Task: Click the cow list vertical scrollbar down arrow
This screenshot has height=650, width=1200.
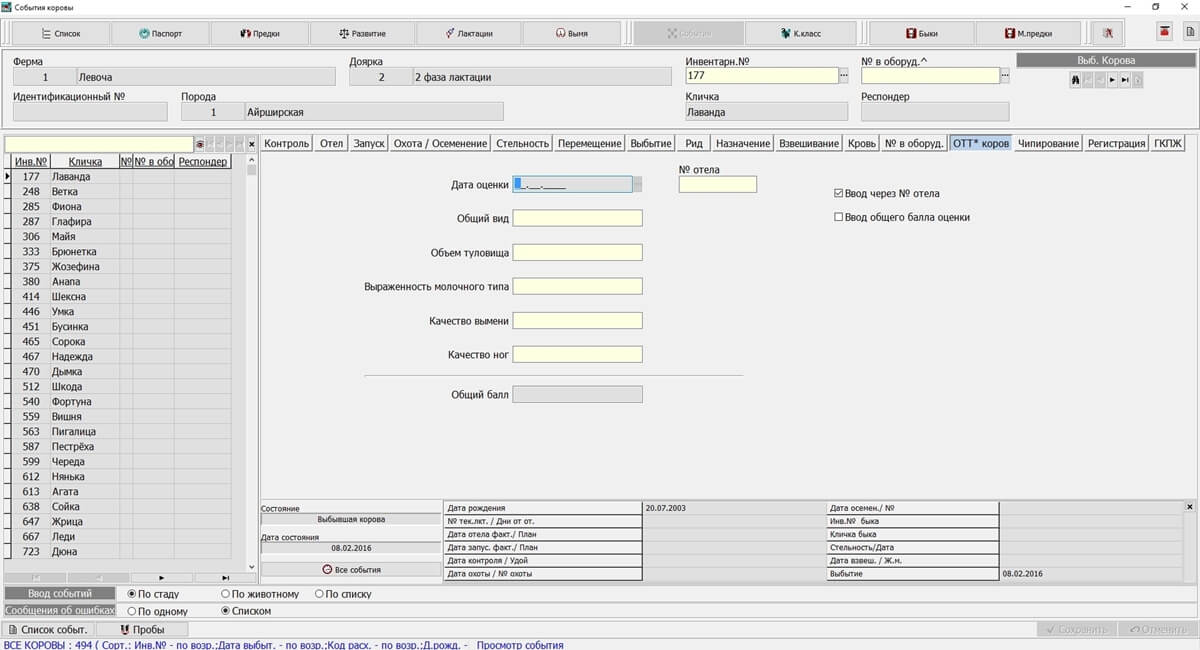Action: [x=252, y=564]
